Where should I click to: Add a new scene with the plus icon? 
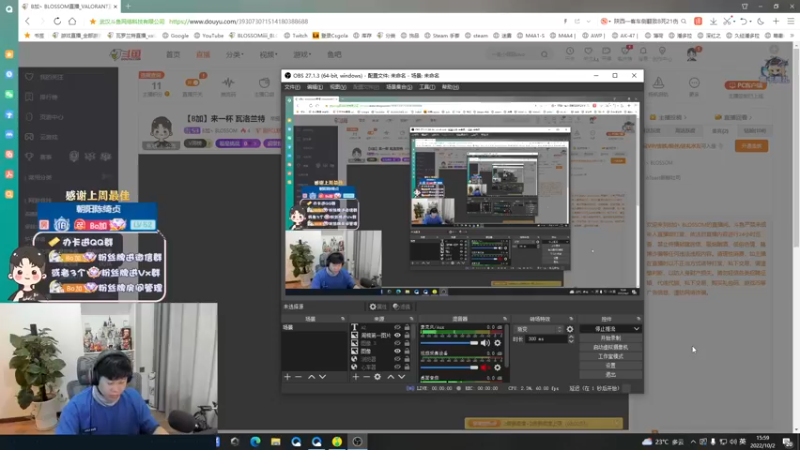pyautogui.click(x=287, y=377)
